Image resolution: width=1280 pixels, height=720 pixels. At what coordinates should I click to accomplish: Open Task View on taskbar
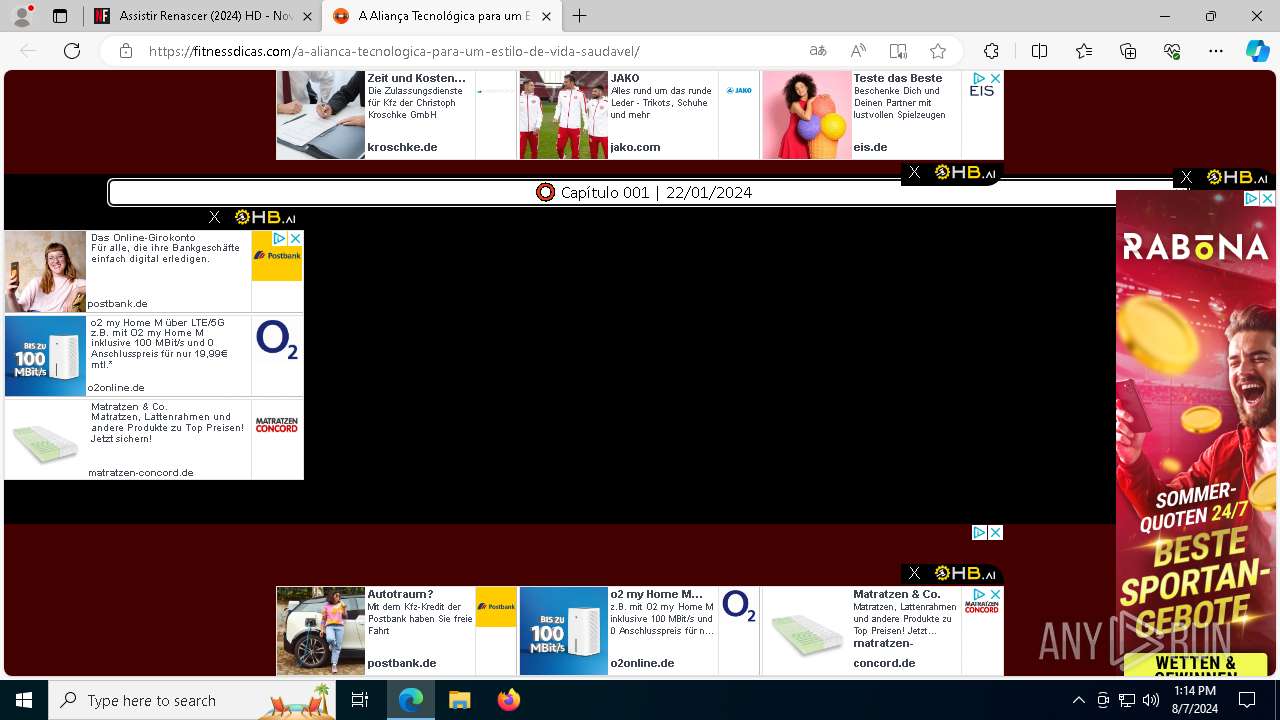point(361,700)
